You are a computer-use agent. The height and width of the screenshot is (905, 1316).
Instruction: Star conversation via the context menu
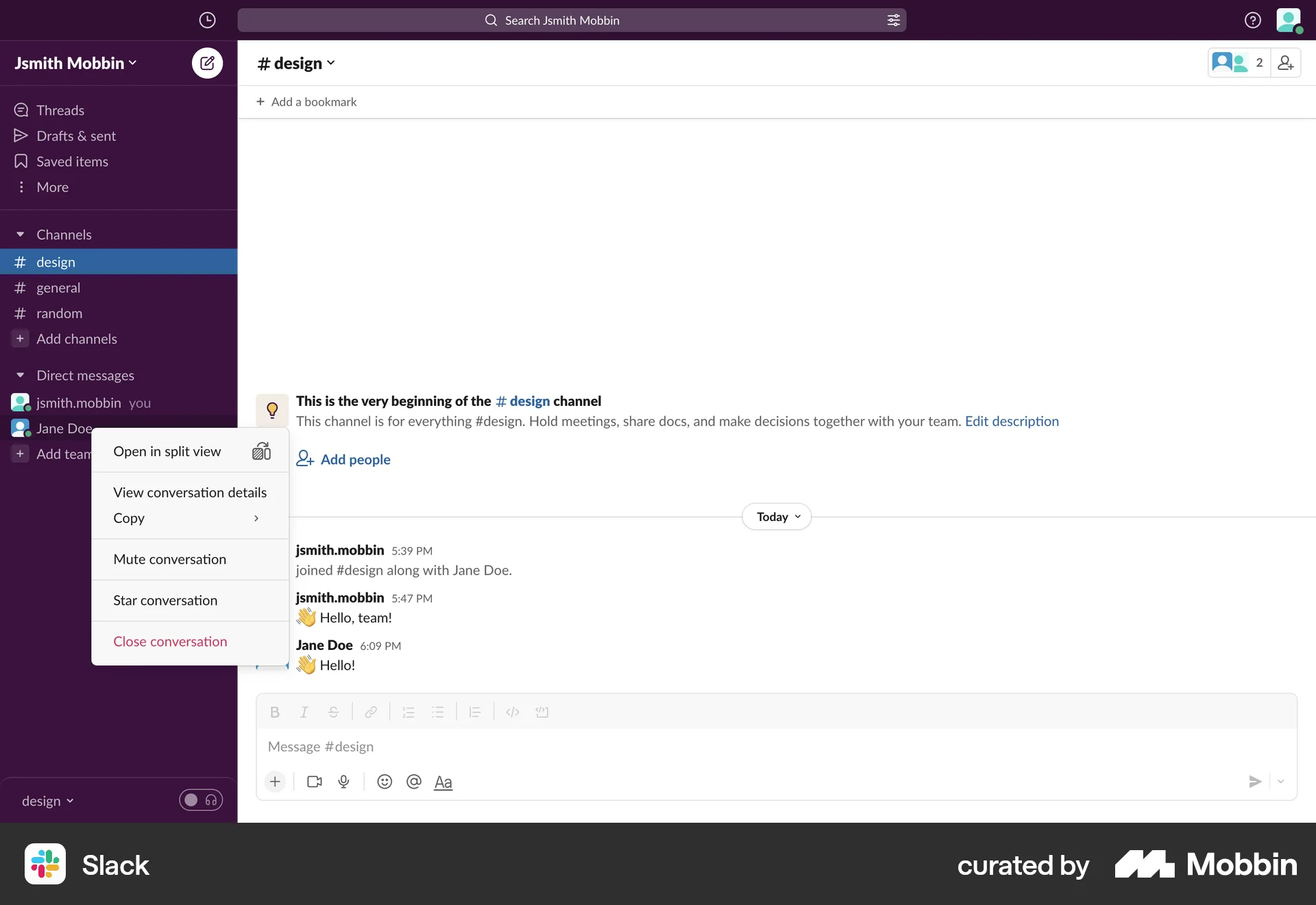pos(164,600)
